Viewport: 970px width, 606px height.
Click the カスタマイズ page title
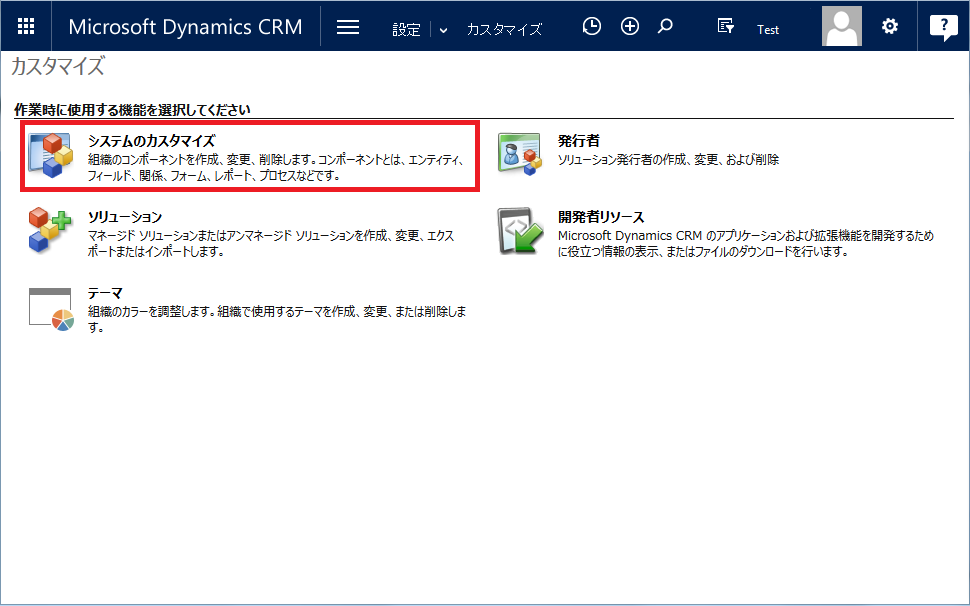[58, 66]
